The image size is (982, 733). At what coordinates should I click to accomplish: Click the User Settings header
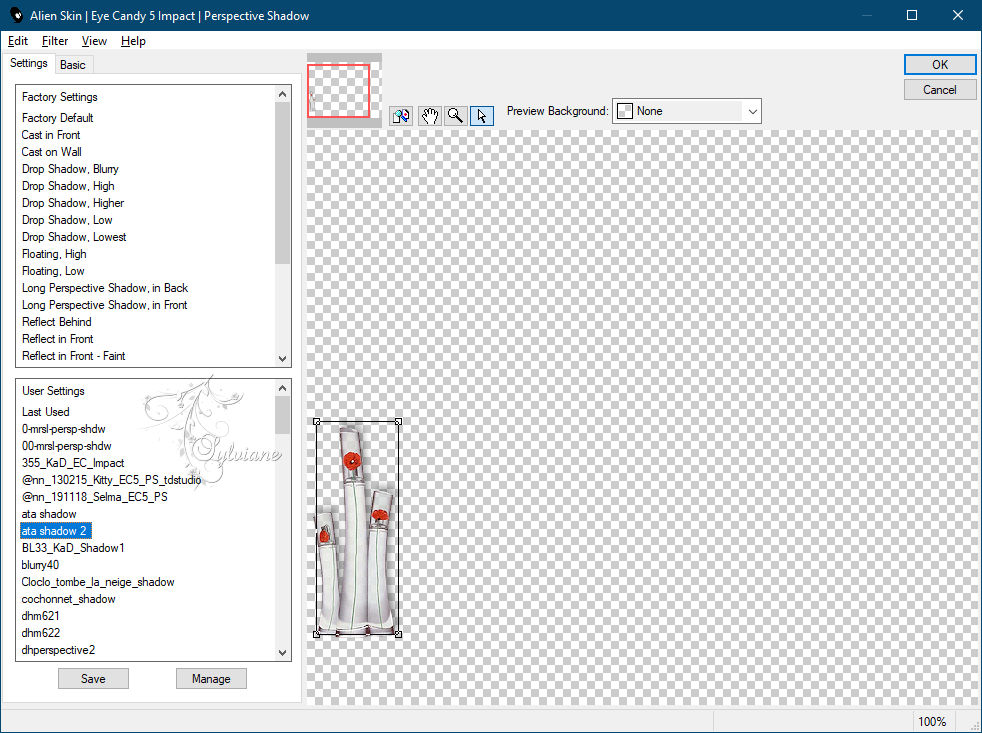tap(53, 390)
